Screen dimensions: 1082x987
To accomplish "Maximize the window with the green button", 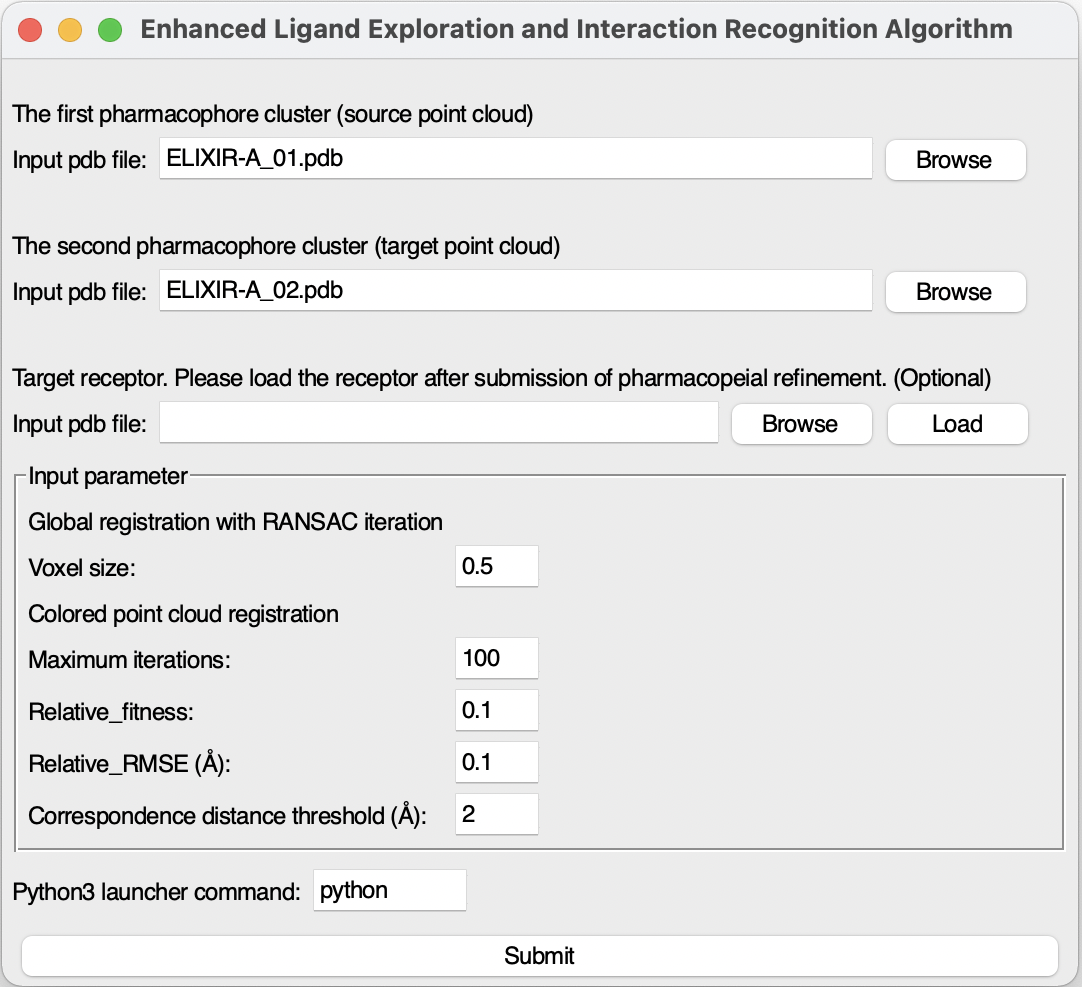I will coord(110,30).
